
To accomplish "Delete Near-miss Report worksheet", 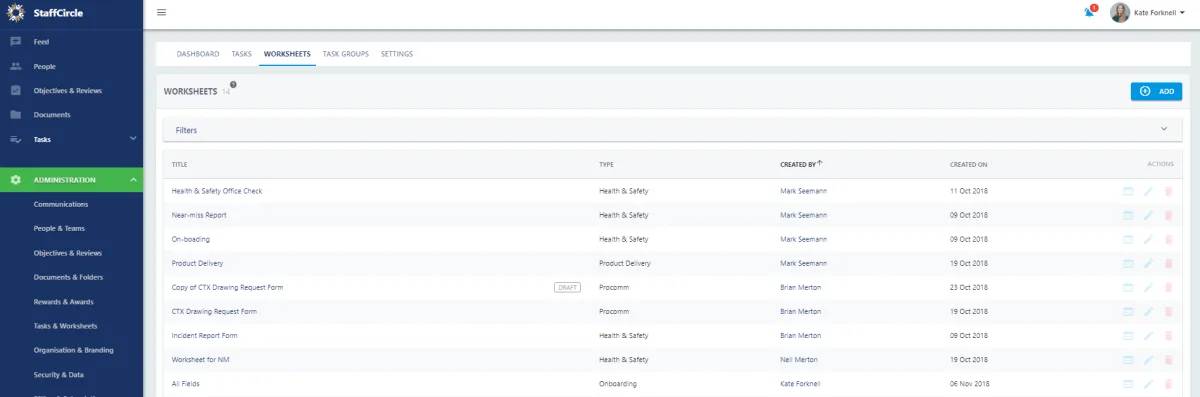I will pos(1168,215).
